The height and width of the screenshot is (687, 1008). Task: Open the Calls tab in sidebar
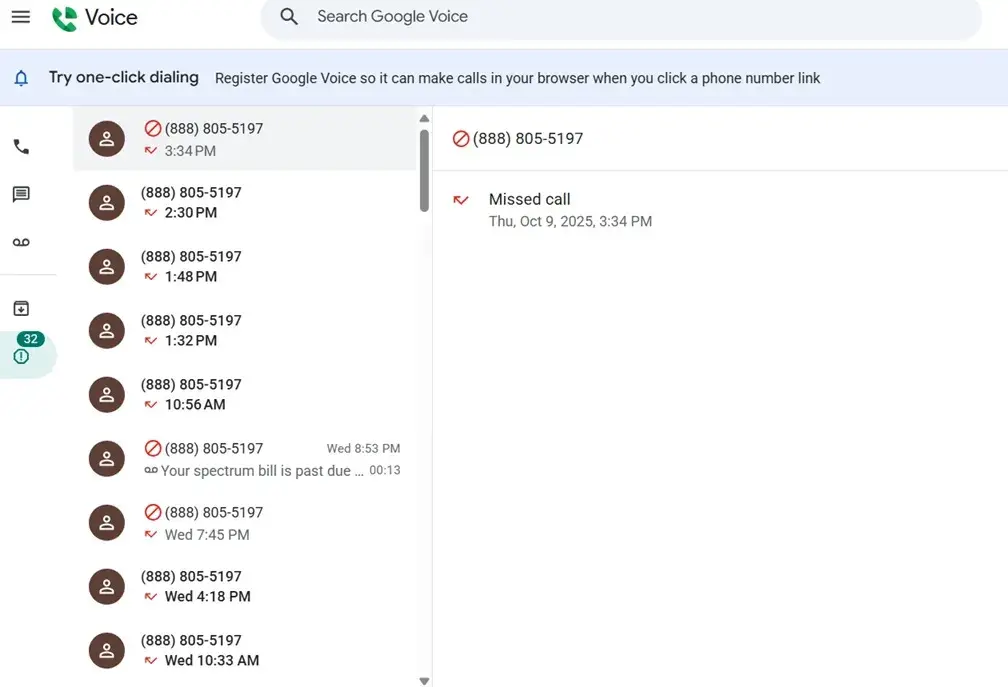click(21, 147)
